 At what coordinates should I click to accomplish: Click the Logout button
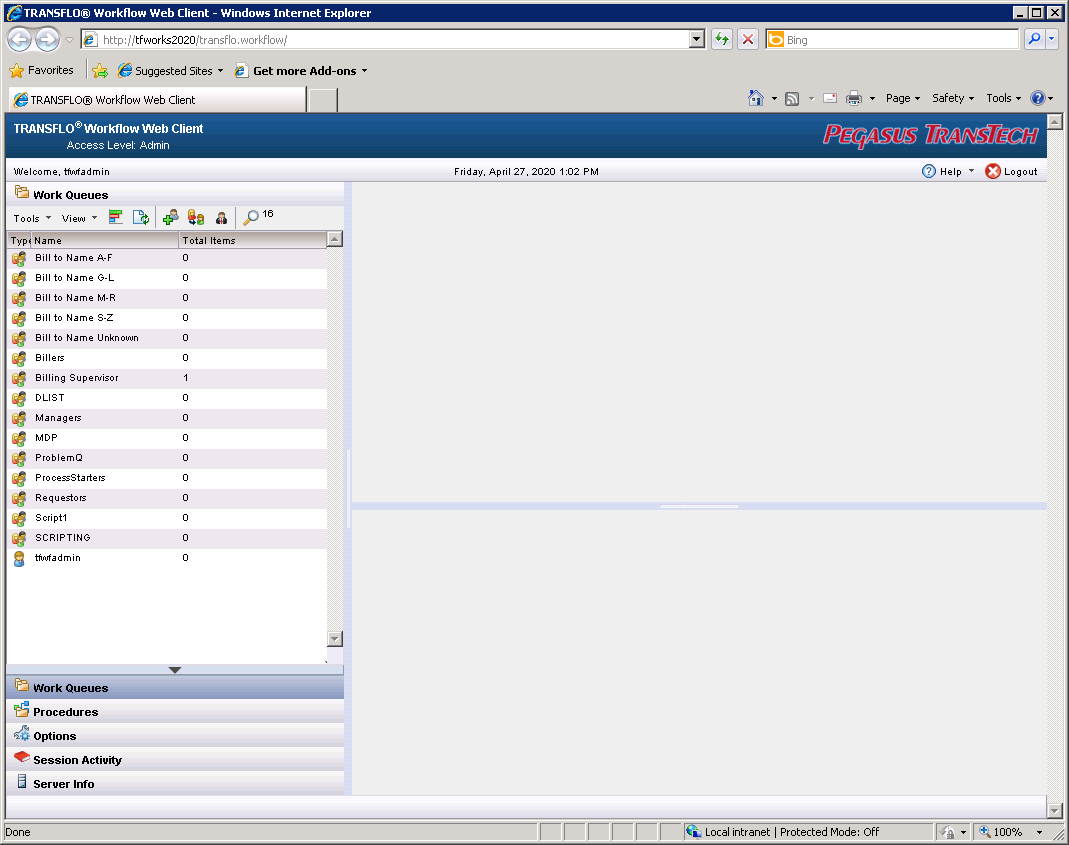[x=1011, y=170]
